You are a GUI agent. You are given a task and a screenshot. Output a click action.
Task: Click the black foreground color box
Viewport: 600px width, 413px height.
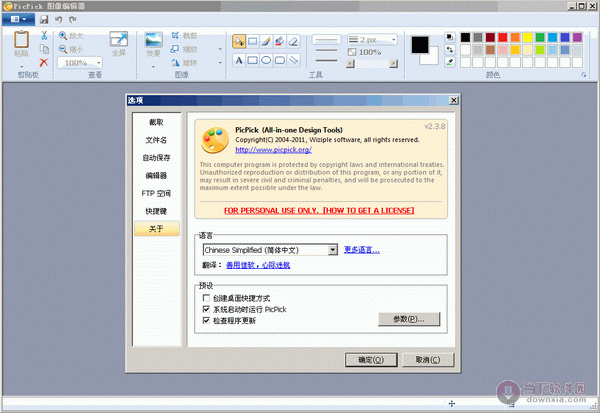(x=420, y=45)
